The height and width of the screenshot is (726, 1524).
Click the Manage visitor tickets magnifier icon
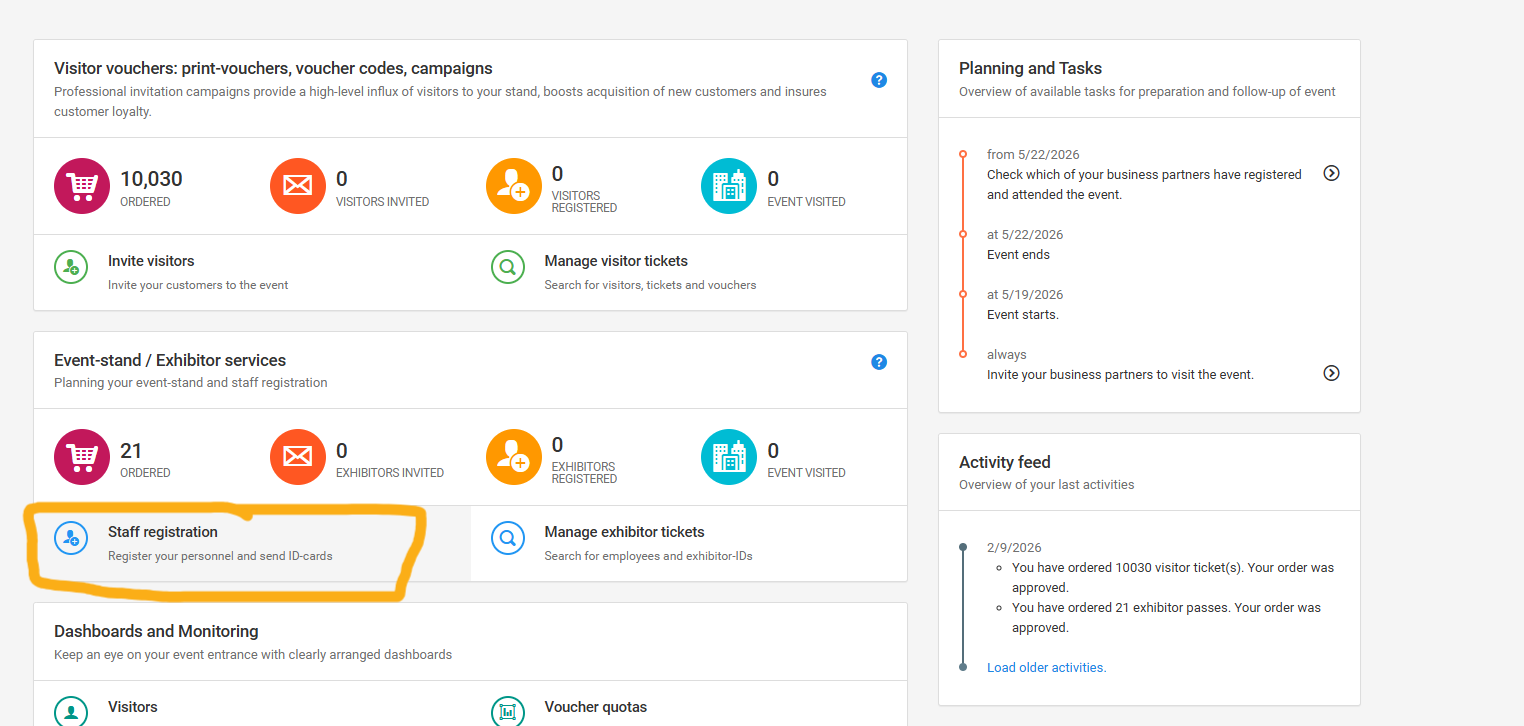pyautogui.click(x=508, y=267)
